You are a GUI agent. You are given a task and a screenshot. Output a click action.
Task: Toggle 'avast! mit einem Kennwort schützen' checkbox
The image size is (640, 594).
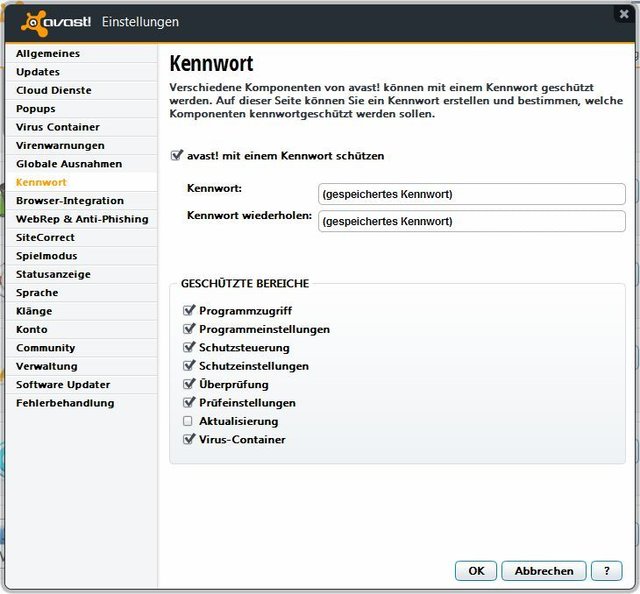click(177, 156)
